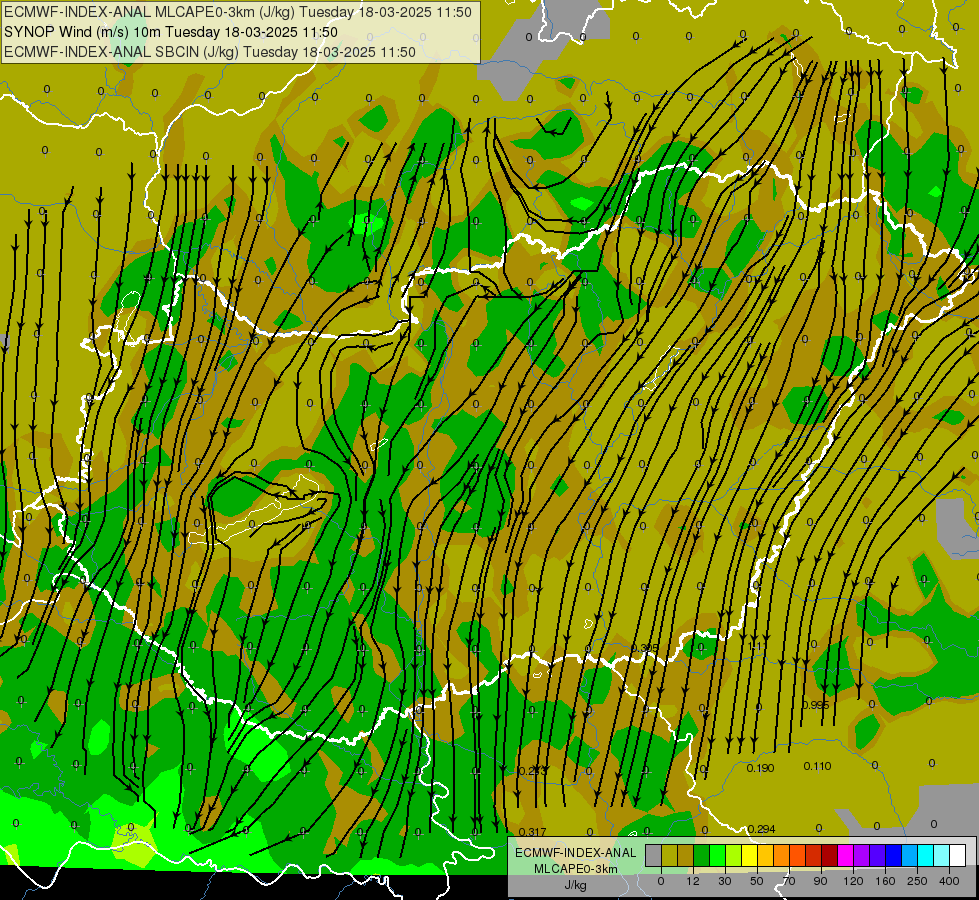Pick the yellow-green swatch above the 30 label
The width and height of the screenshot is (979, 900).
click(734, 855)
